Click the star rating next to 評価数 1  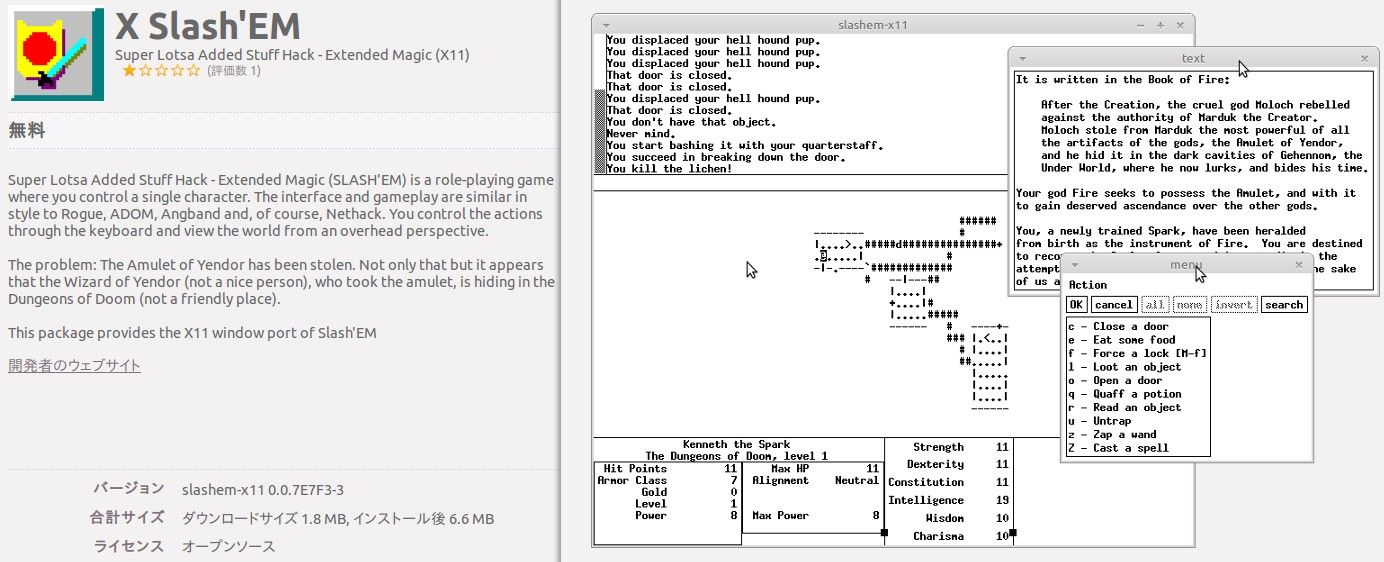pyautogui.click(x=161, y=71)
